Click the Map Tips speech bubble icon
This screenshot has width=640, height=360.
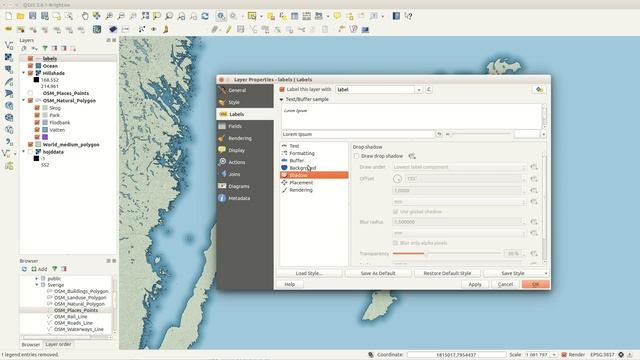tap(337, 16)
